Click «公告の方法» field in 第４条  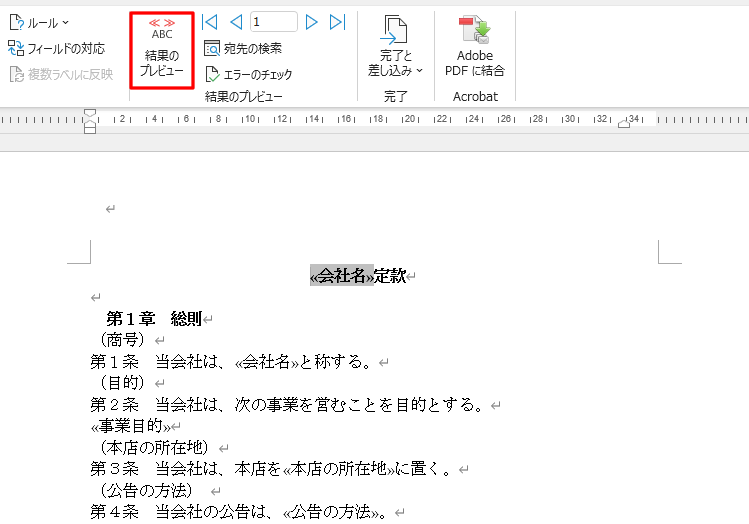(331, 512)
